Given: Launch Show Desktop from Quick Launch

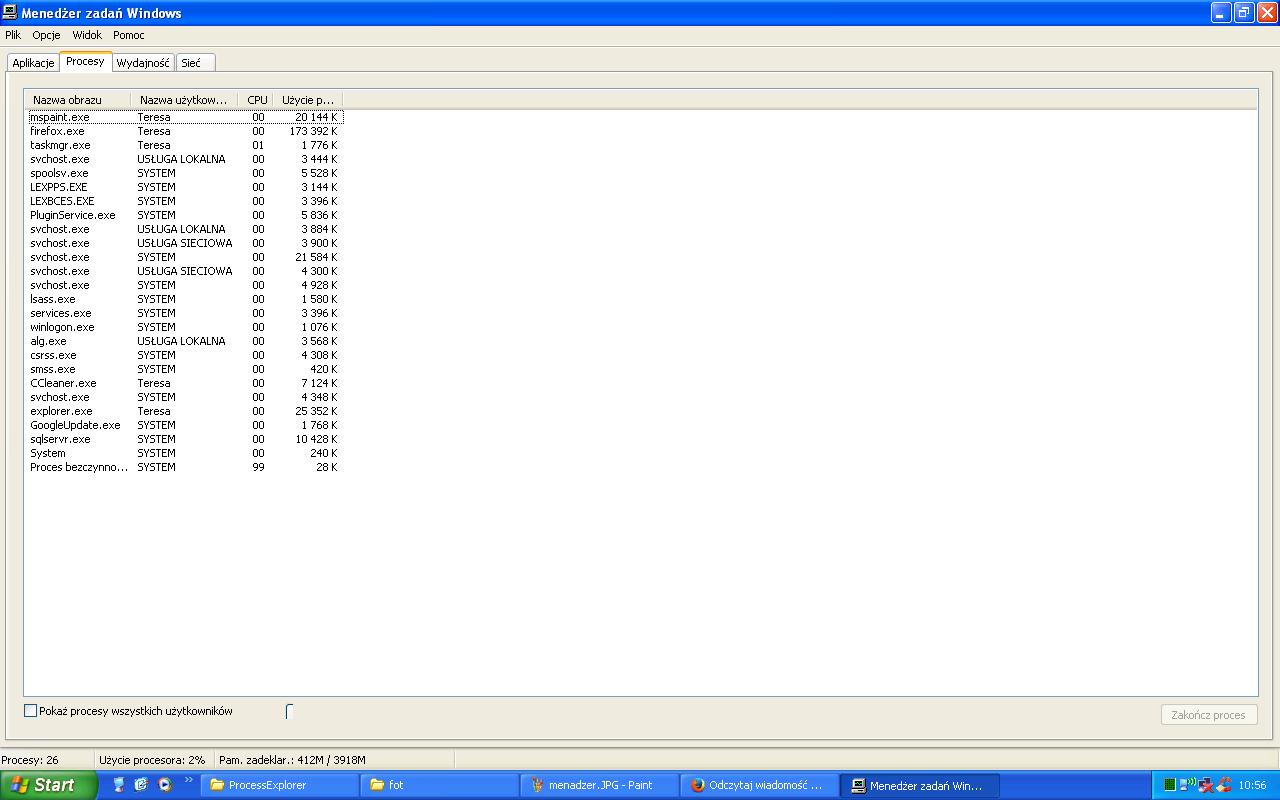Looking at the screenshot, I should tap(119, 785).
